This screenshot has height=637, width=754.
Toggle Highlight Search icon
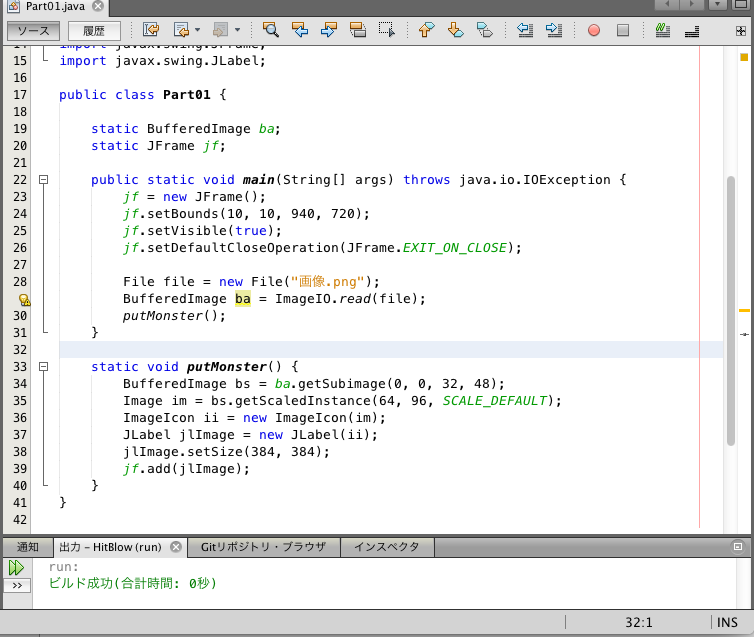click(x=358, y=30)
